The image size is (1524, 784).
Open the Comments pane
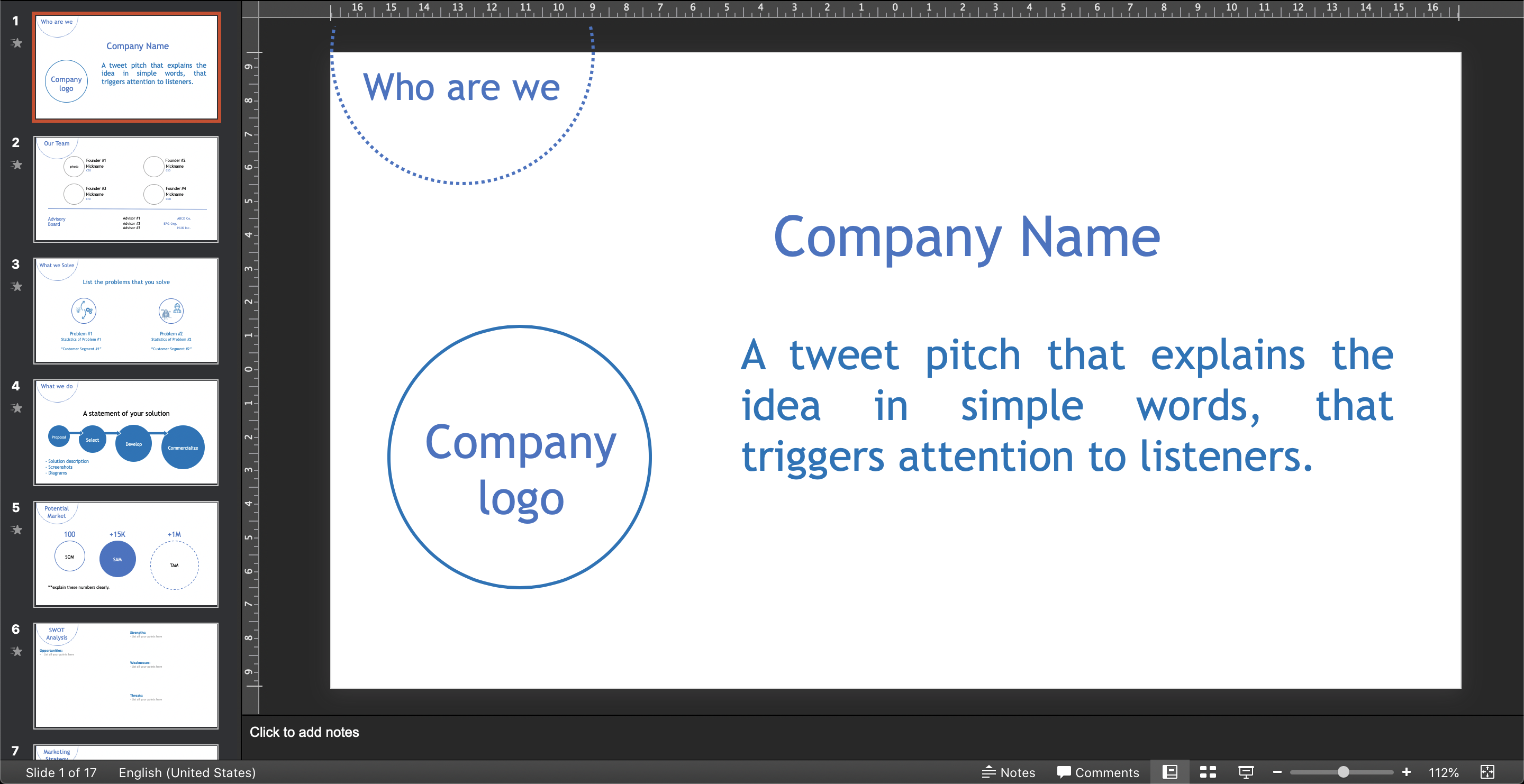[x=1097, y=772]
